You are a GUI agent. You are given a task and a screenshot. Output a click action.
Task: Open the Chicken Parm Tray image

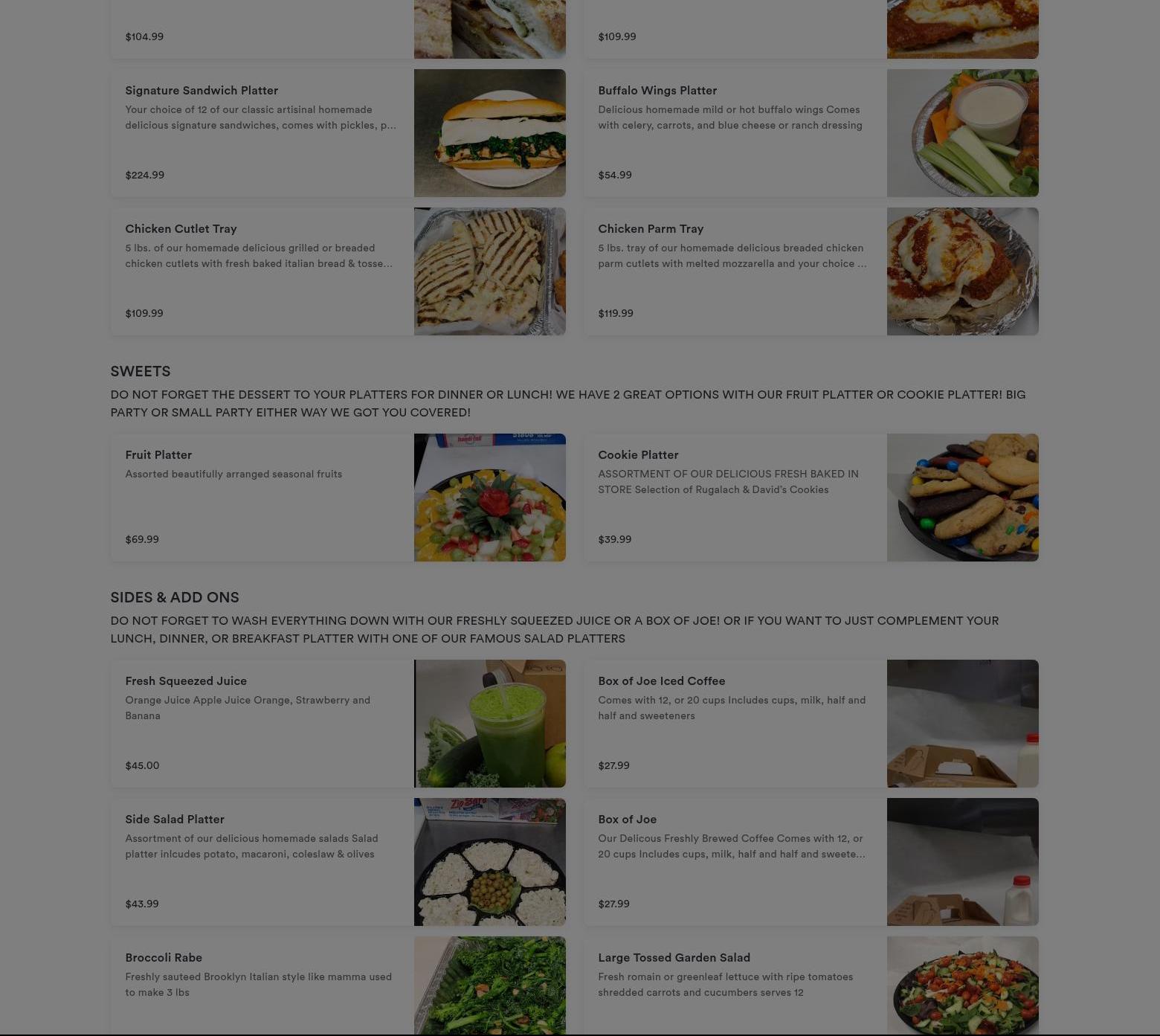[x=962, y=271]
